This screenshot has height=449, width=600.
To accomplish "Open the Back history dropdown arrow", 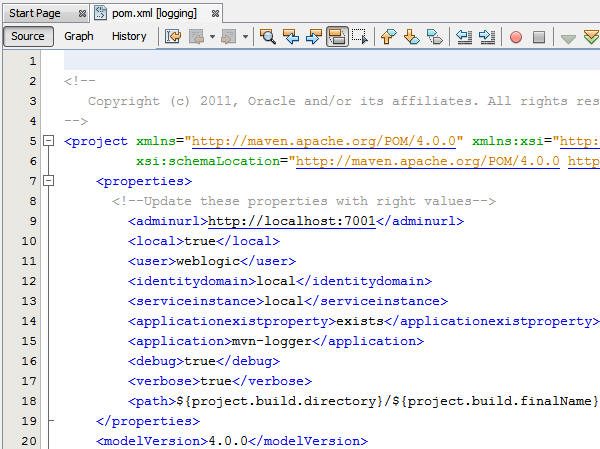I will pos(212,37).
